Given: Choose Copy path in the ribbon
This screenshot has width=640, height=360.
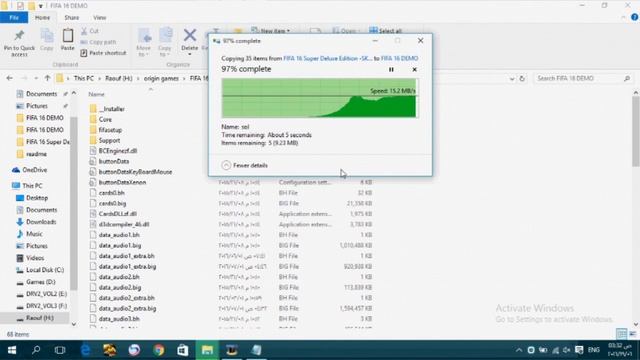Looking at the screenshot, I should pos(98,42).
